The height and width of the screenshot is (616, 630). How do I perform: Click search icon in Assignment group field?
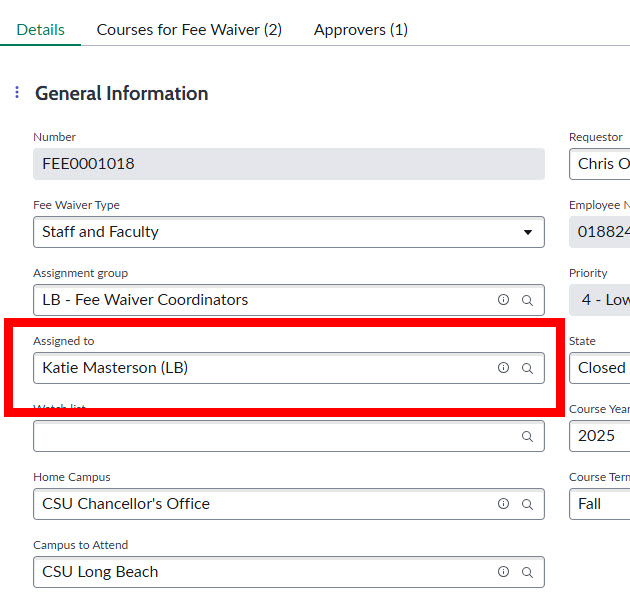coord(527,300)
